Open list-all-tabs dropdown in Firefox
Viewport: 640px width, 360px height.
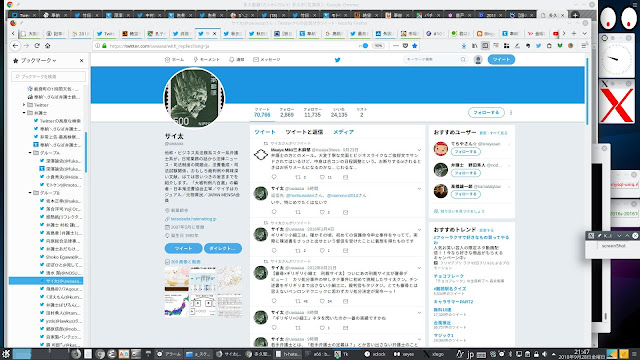tap(584, 33)
